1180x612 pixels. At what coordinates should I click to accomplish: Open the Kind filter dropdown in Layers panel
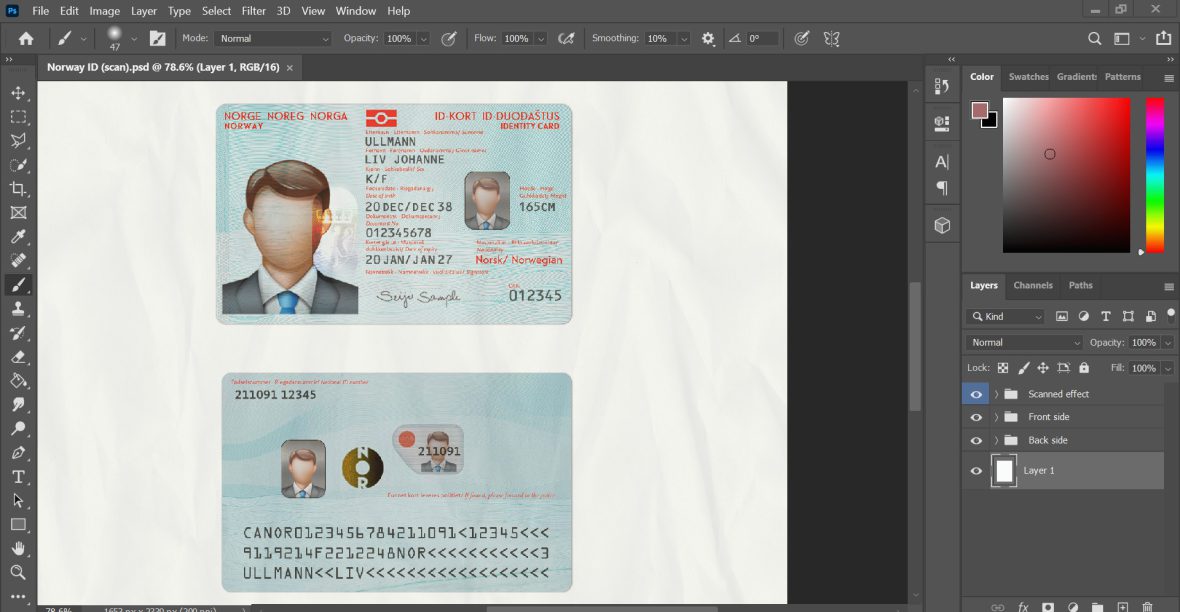coord(1005,316)
